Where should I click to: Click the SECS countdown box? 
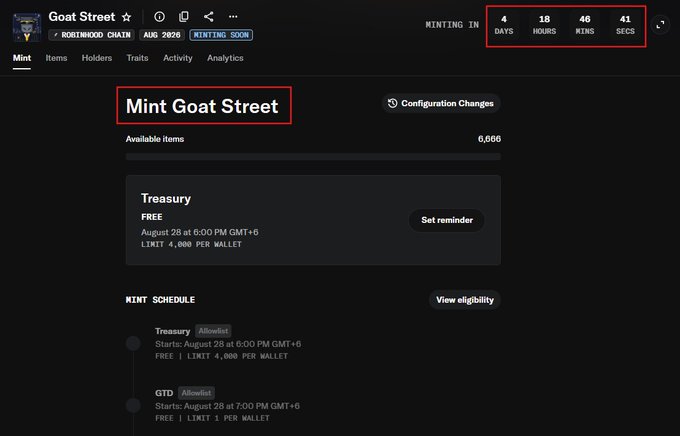tap(625, 26)
